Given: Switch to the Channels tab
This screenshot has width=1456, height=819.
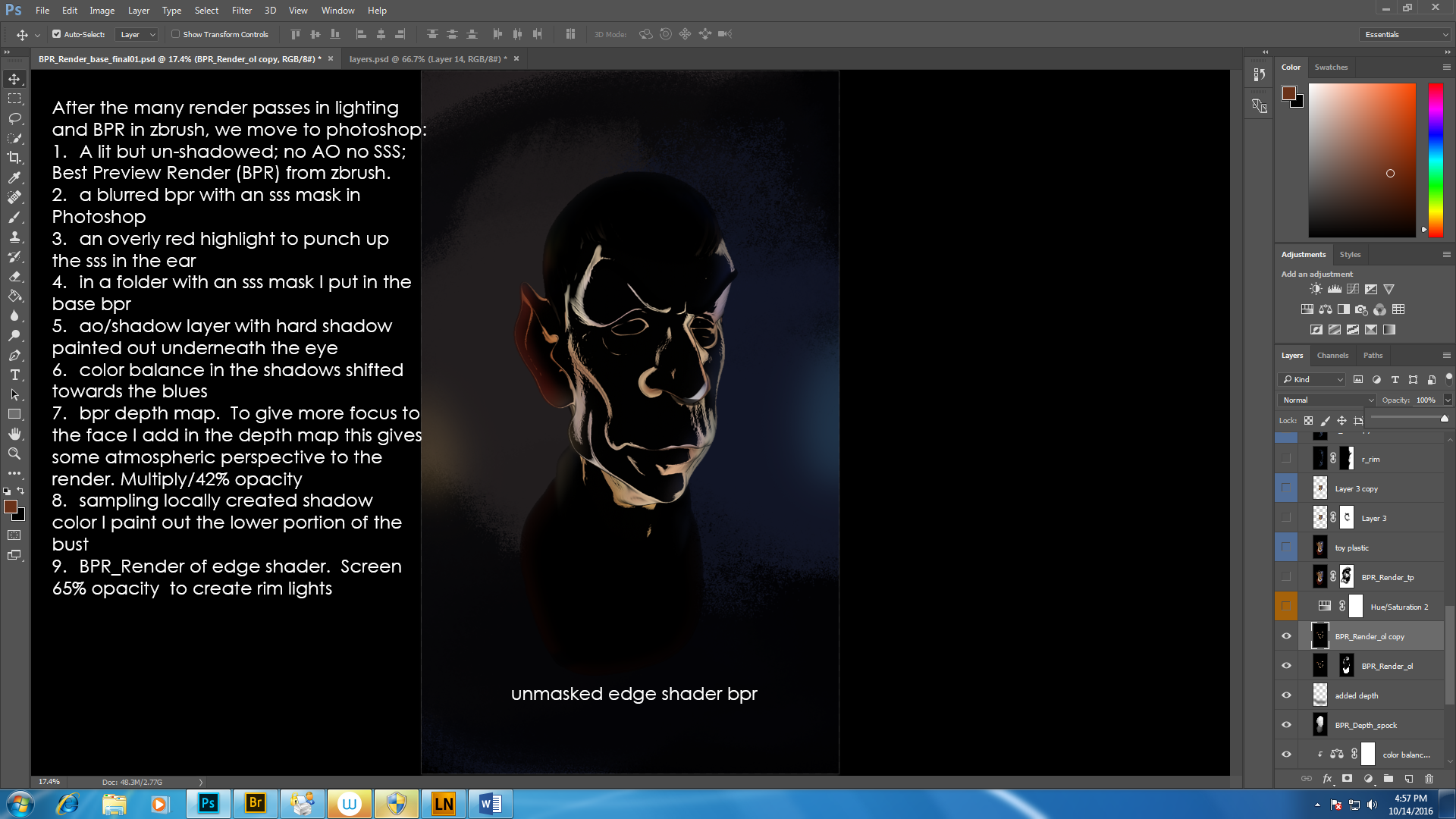Looking at the screenshot, I should pyautogui.click(x=1332, y=355).
